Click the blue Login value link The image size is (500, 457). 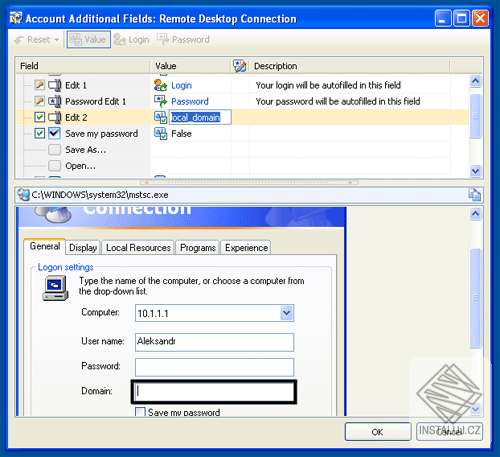point(181,86)
